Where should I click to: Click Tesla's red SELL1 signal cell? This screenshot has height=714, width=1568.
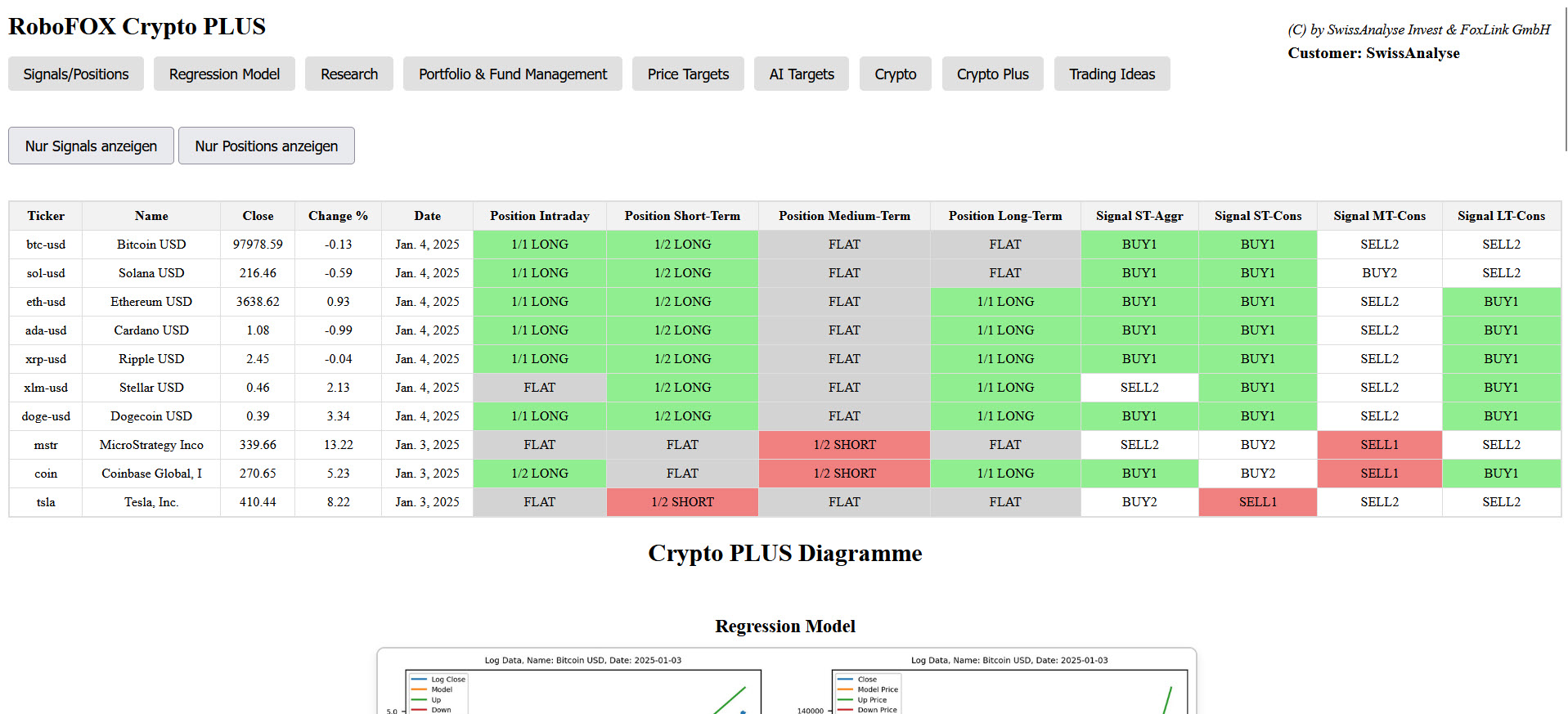pyautogui.click(x=1258, y=502)
